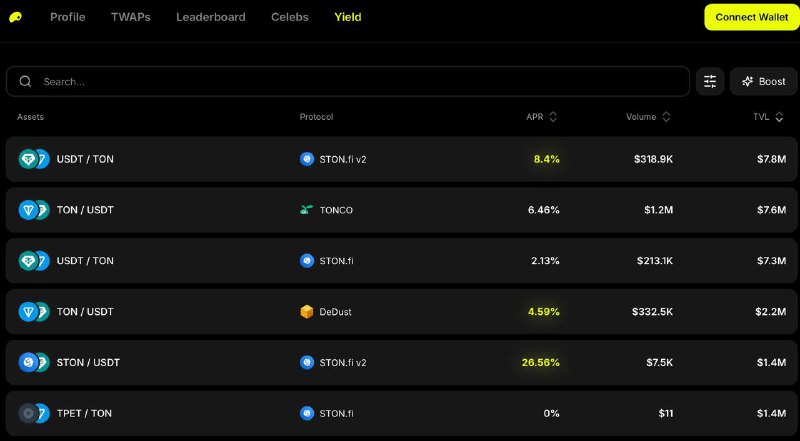Click the STON.fi v2 protocol icon in the USDT / TON row
The height and width of the screenshot is (441, 800).
coord(307,159)
